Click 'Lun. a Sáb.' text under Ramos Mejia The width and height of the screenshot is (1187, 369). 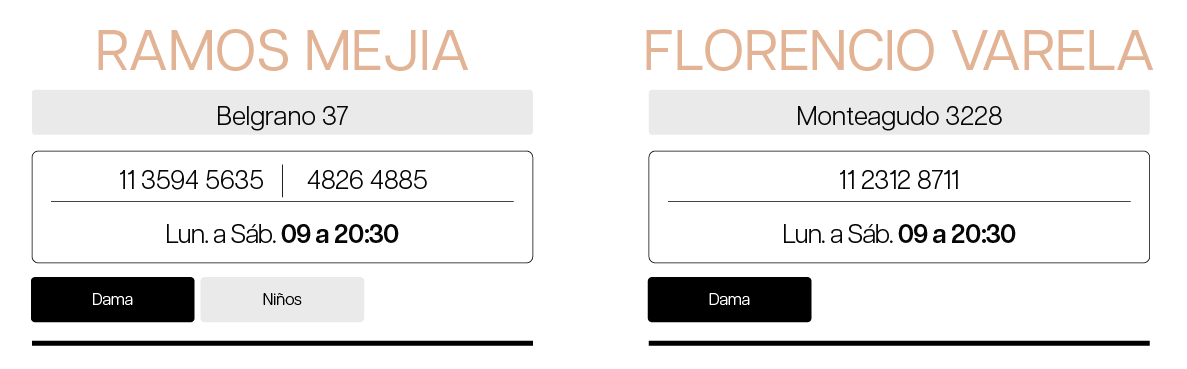tap(221, 234)
